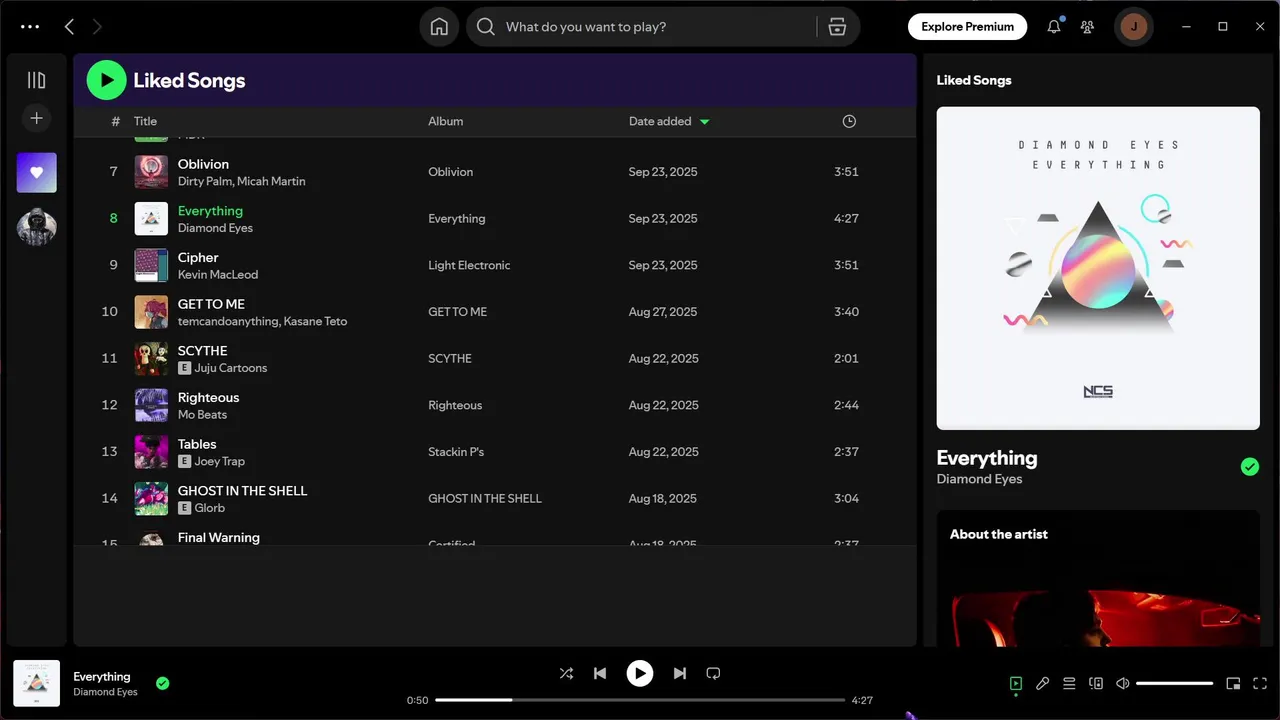Screen dimensions: 1280x720
Task: Create a playlist with the plus button
Action: tap(37, 118)
